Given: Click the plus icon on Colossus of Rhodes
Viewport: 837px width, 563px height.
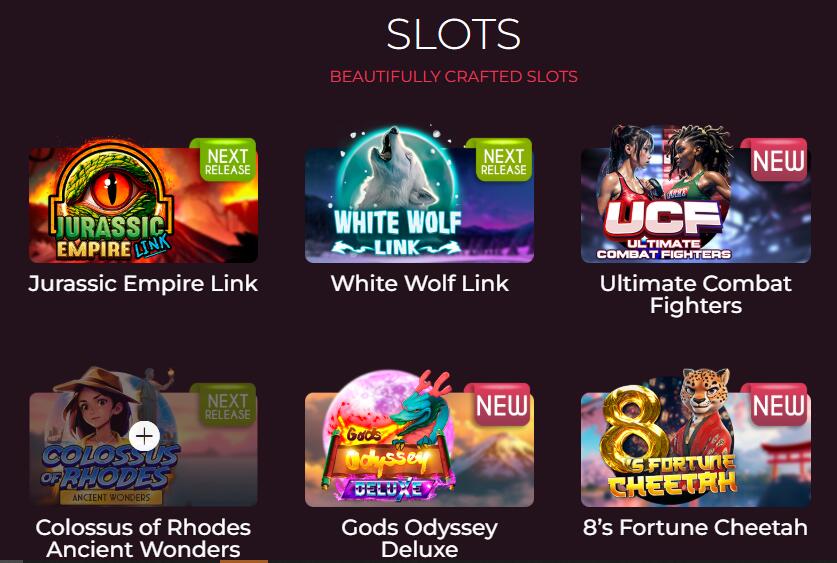Looking at the screenshot, I should [x=144, y=437].
